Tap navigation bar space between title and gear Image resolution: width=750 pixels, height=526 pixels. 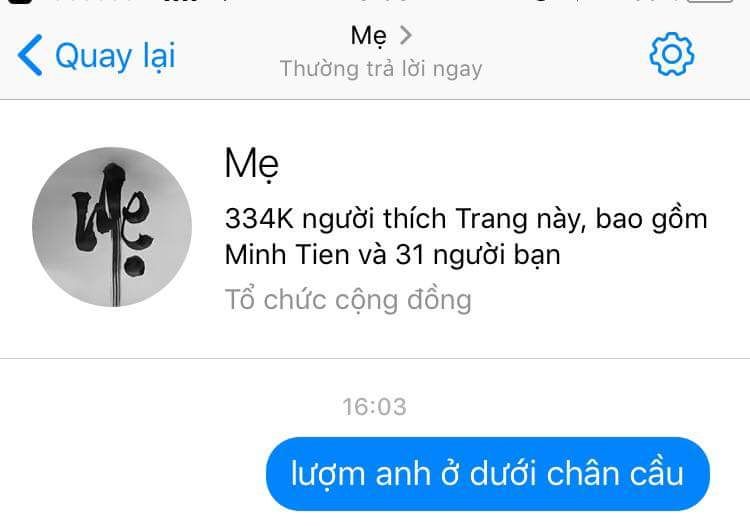564,54
